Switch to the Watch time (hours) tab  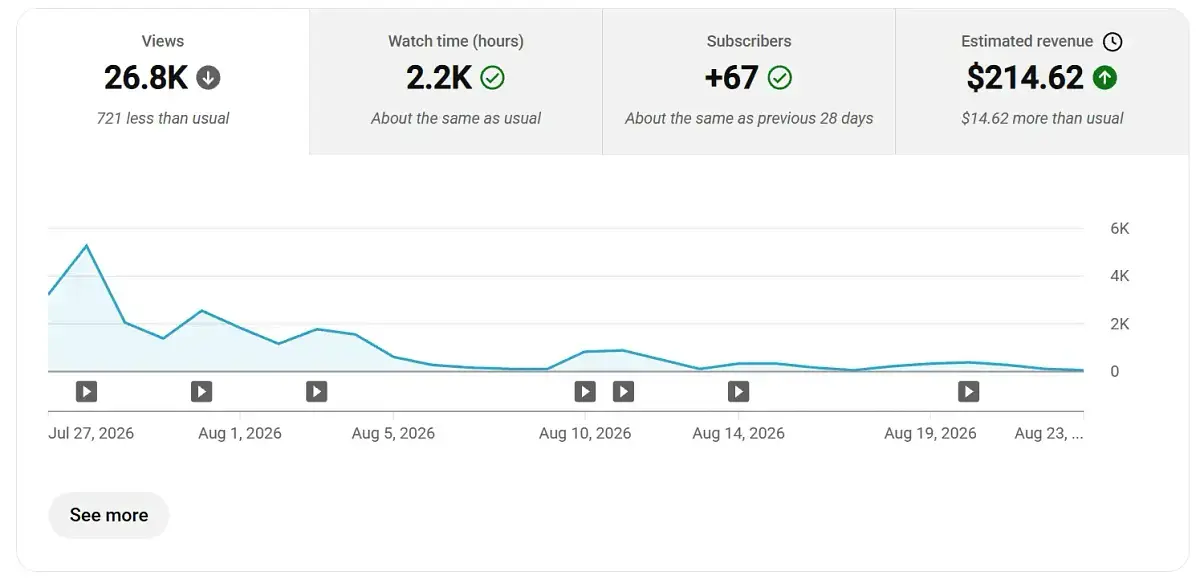coord(456,82)
